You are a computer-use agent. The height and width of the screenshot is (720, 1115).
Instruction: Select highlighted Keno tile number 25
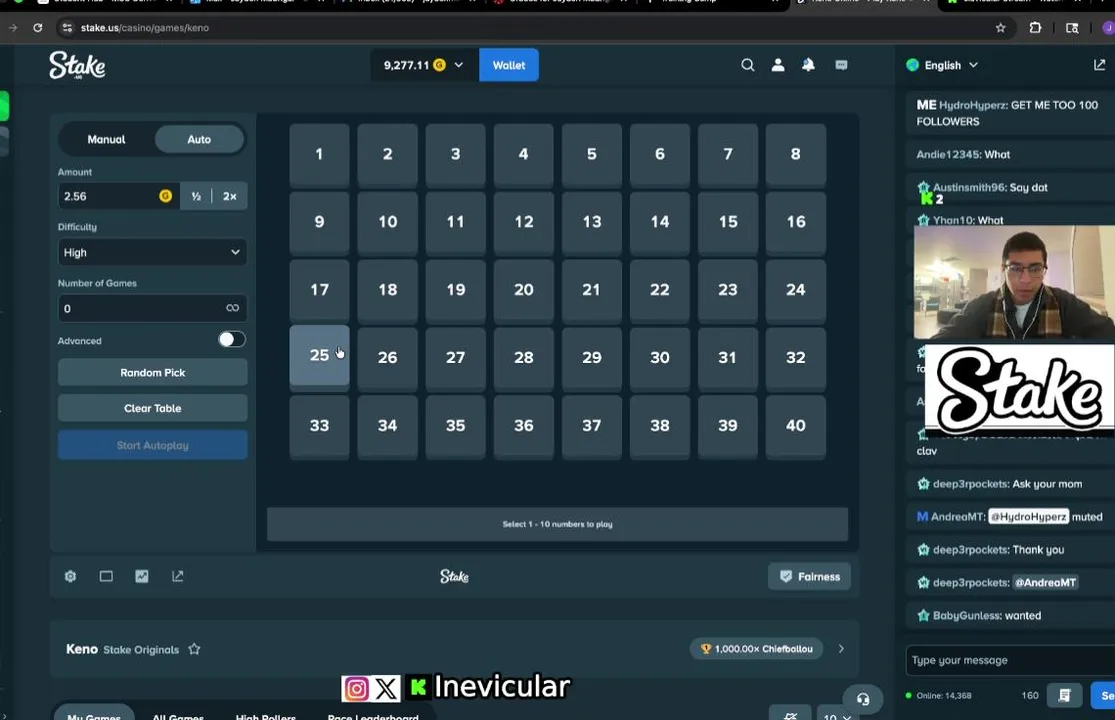[x=319, y=356]
